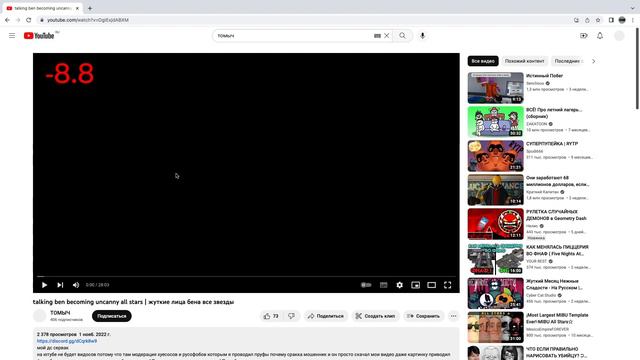Image resolution: width=640 pixels, height=360 pixels.
Task: Open the player settings gear
Action: point(399,285)
